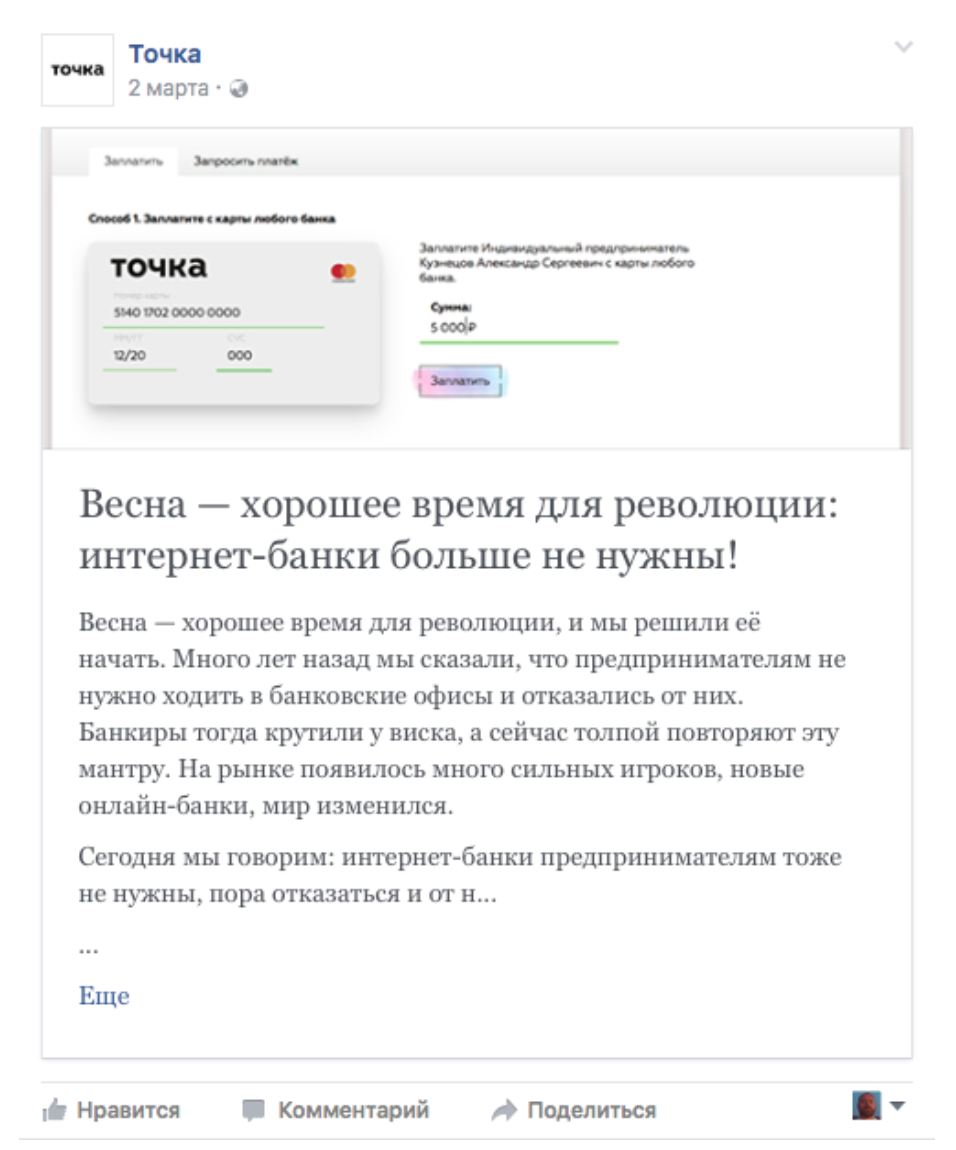Click the thumbs-up Нравится icon
The height and width of the screenshot is (1150, 956).
pos(54,1110)
